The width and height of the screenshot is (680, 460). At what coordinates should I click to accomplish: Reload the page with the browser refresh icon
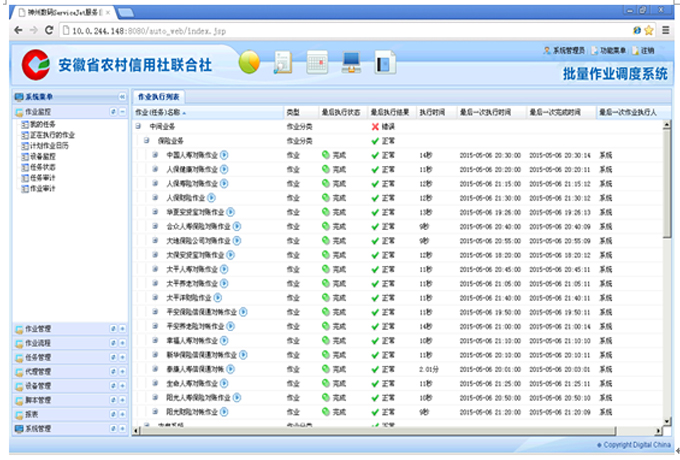point(49,30)
